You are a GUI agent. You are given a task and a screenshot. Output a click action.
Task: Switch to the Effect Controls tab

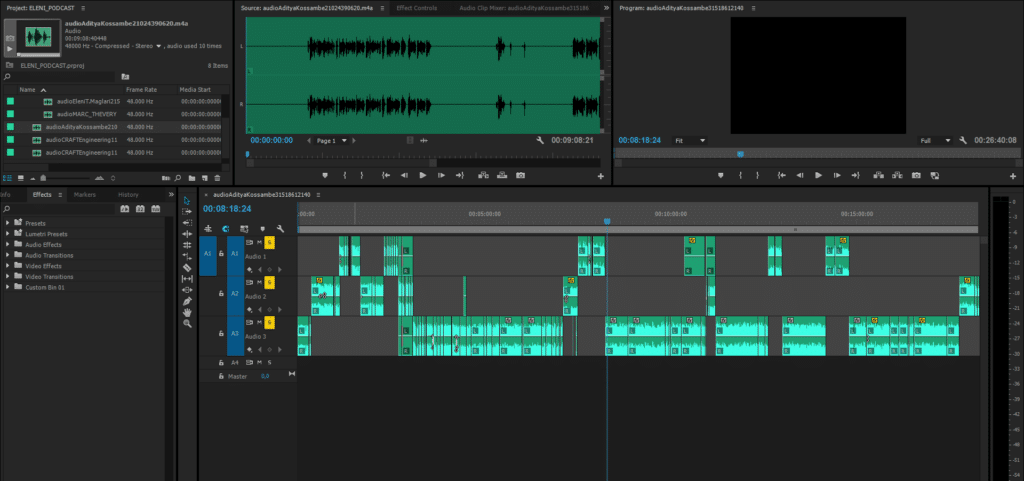[417, 7]
